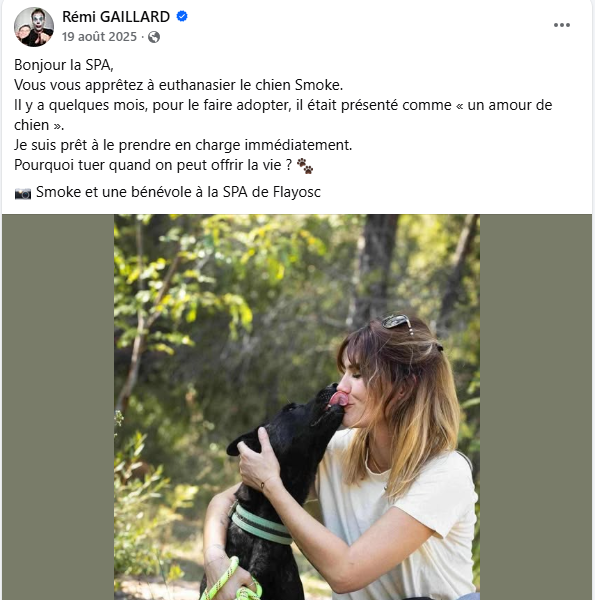Click the camera emoji before the caption

[x=23, y=193]
